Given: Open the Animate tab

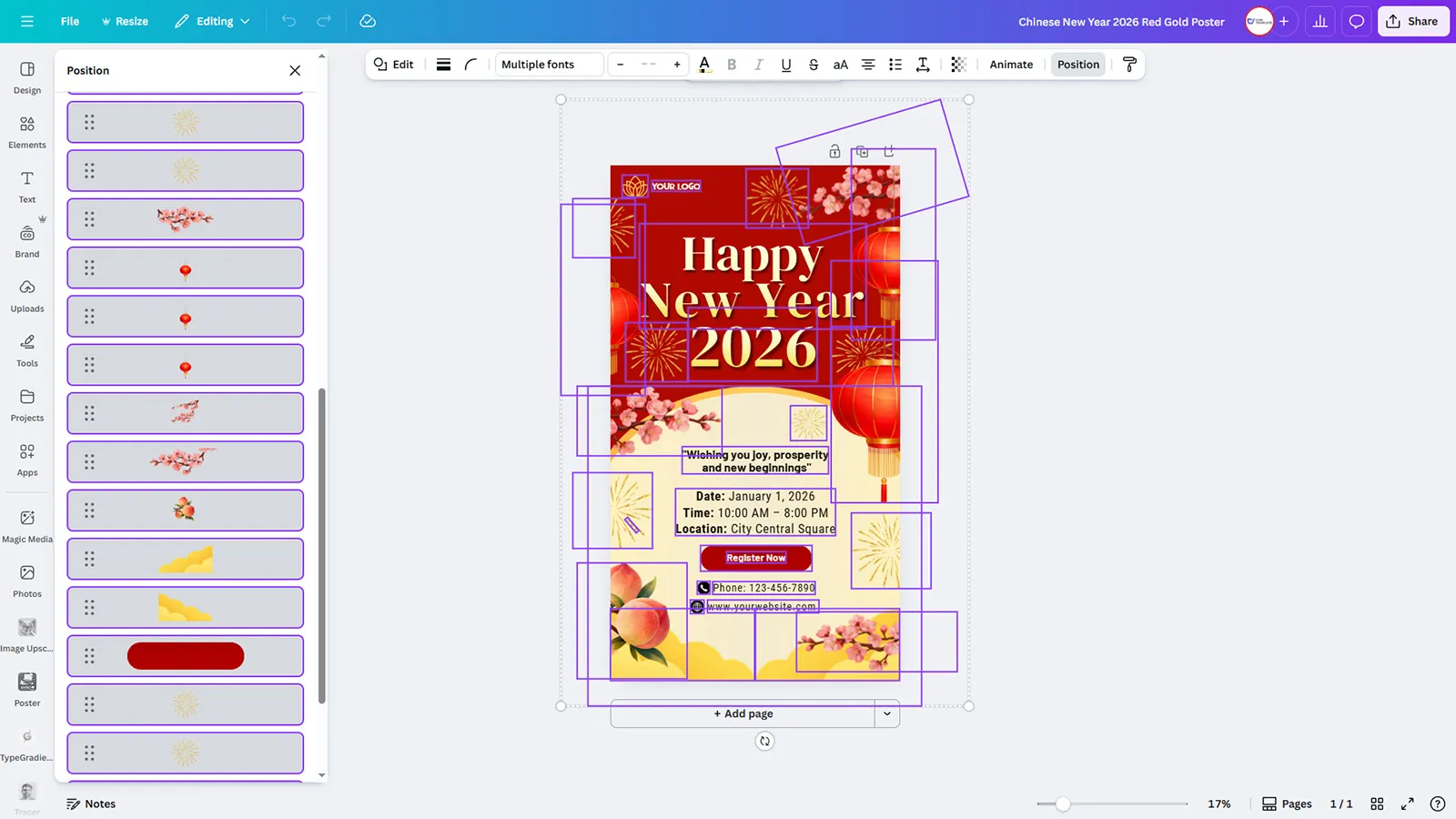Looking at the screenshot, I should (x=1011, y=65).
